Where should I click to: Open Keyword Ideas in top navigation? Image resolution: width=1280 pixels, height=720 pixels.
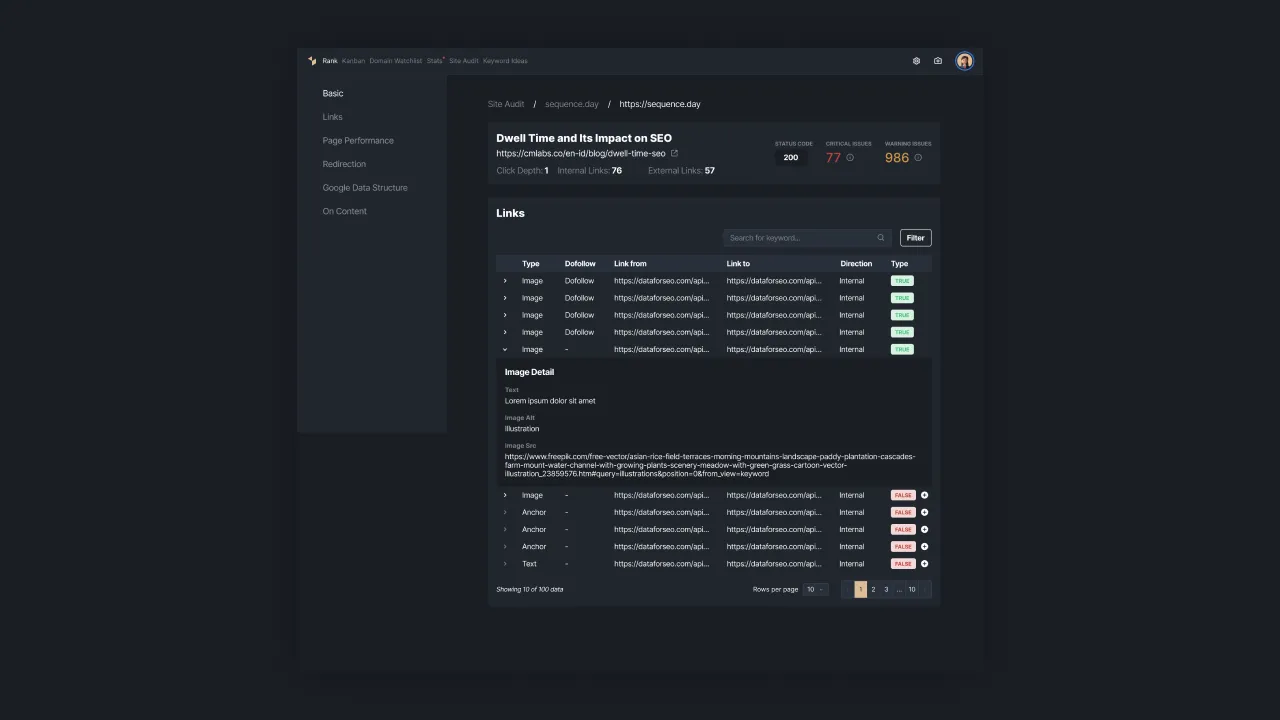[x=505, y=61]
